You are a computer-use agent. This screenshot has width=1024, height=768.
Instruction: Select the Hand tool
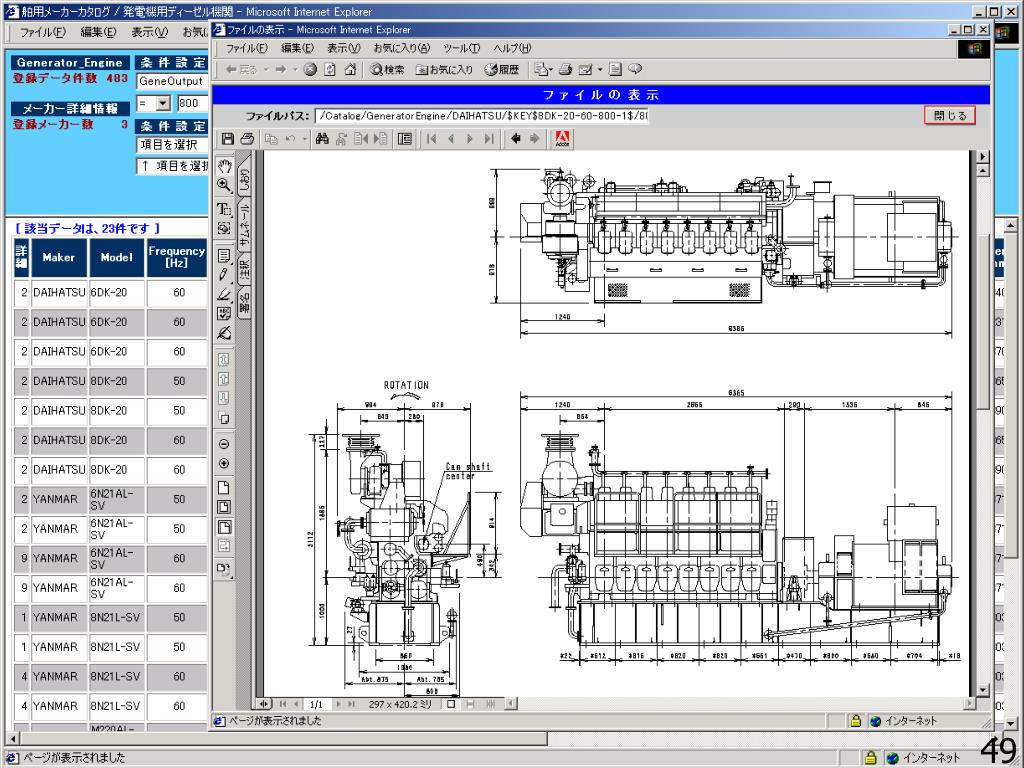224,165
